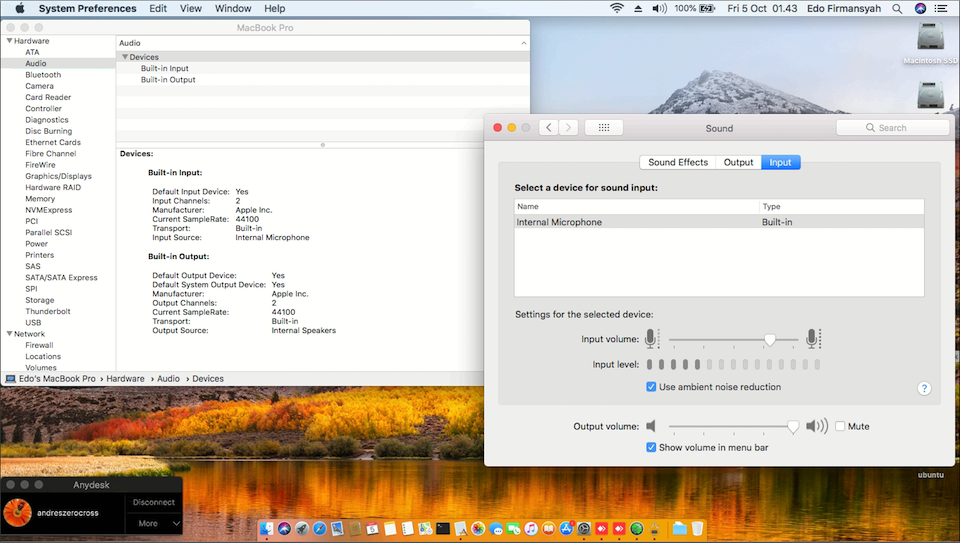
Task: Collapse the Devices disclosure triangle
Action: click(x=125, y=57)
